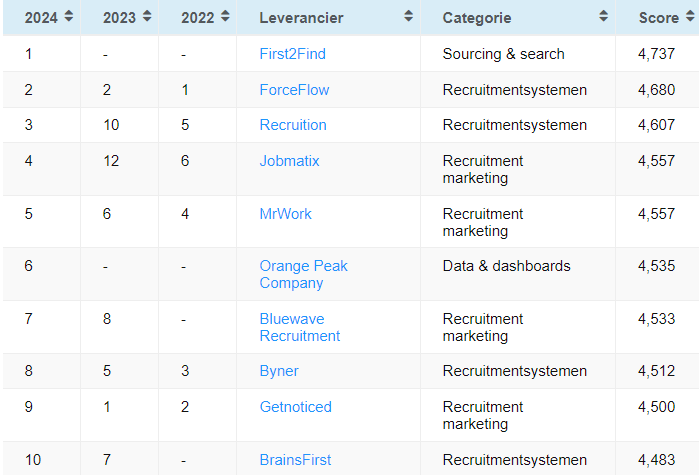Click the 4,737 score cell
The width and height of the screenshot is (699, 475).
(657, 54)
